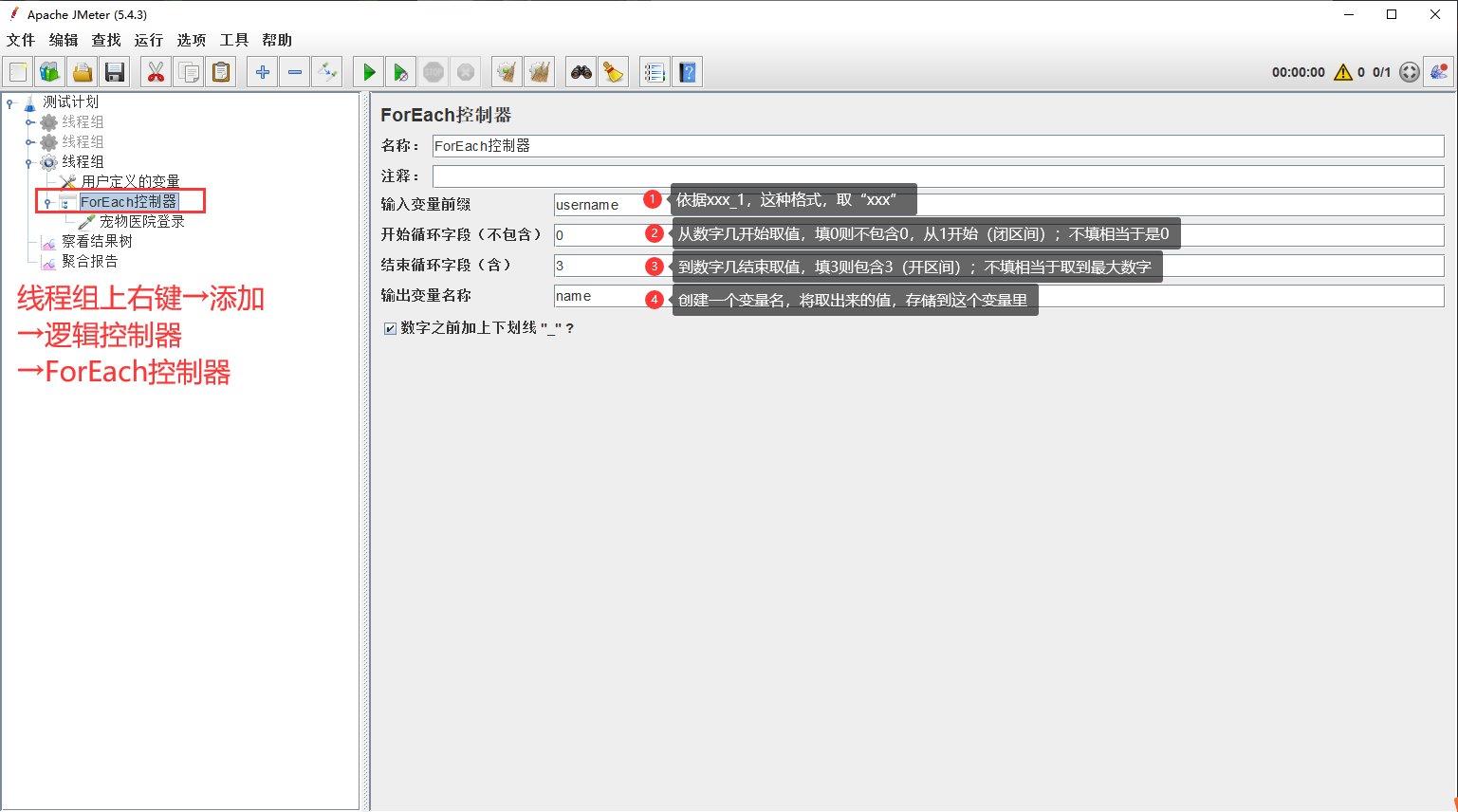Open the 选项 menu
Image resolution: width=1458 pixels, height=812 pixels.
191,40
